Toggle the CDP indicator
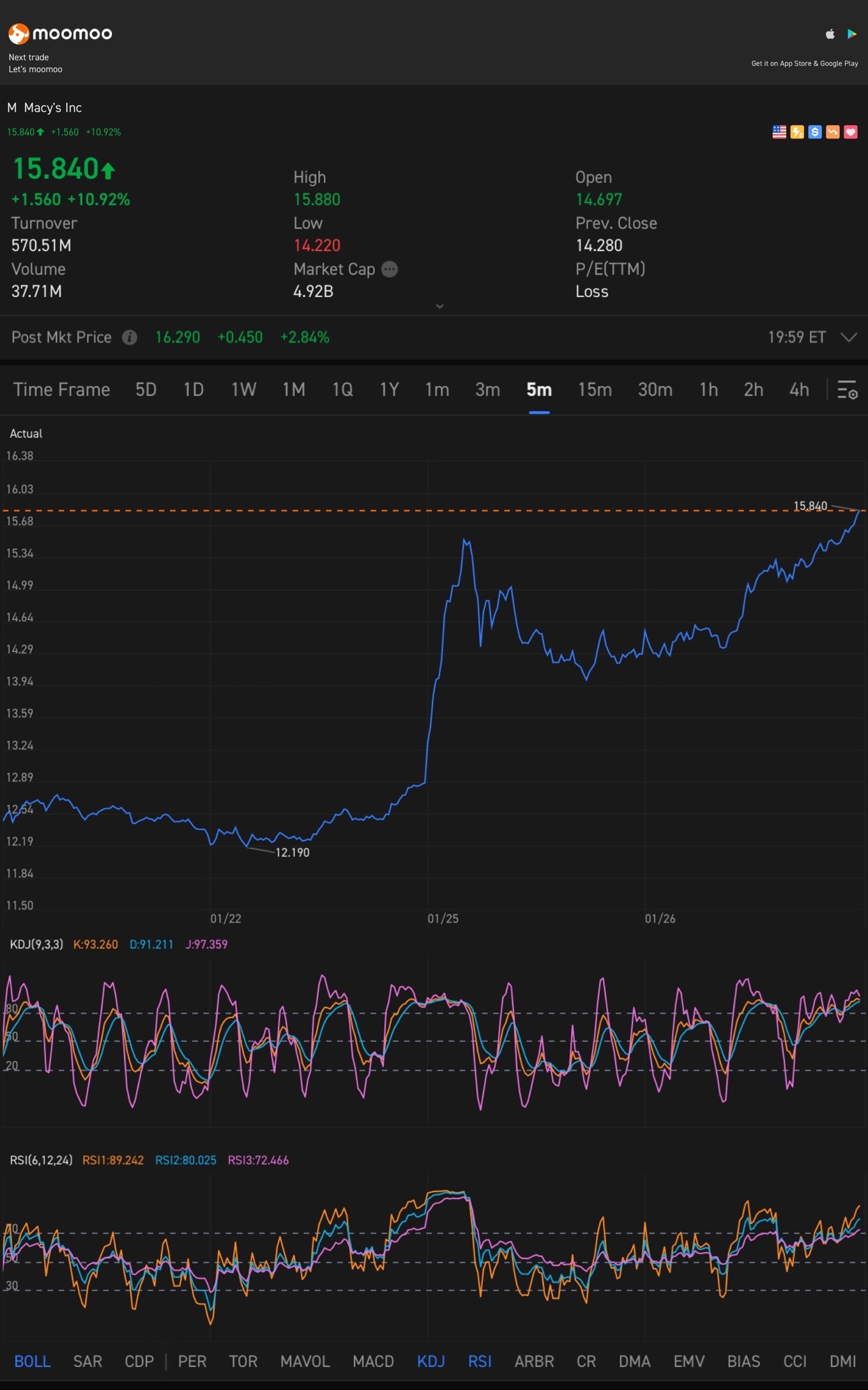Image resolution: width=868 pixels, height=1390 pixels. 139,1361
